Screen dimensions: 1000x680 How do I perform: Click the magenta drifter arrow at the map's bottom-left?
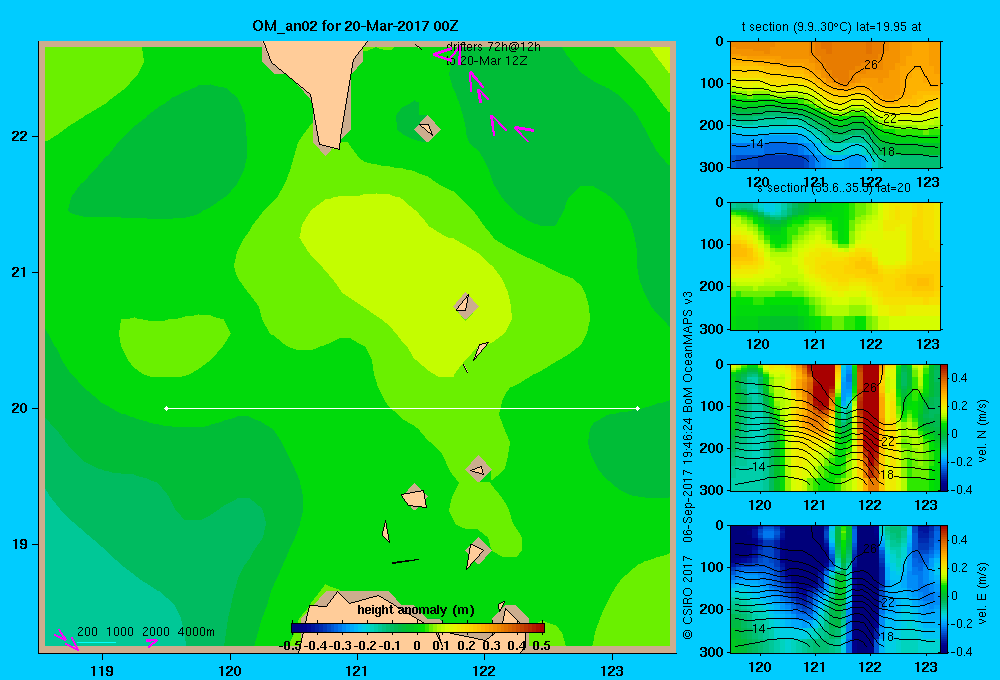click(67, 640)
